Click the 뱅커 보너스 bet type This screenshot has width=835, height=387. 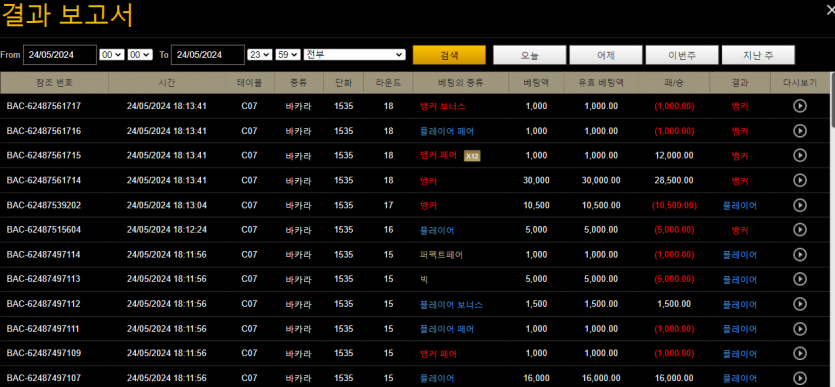click(443, 106)
